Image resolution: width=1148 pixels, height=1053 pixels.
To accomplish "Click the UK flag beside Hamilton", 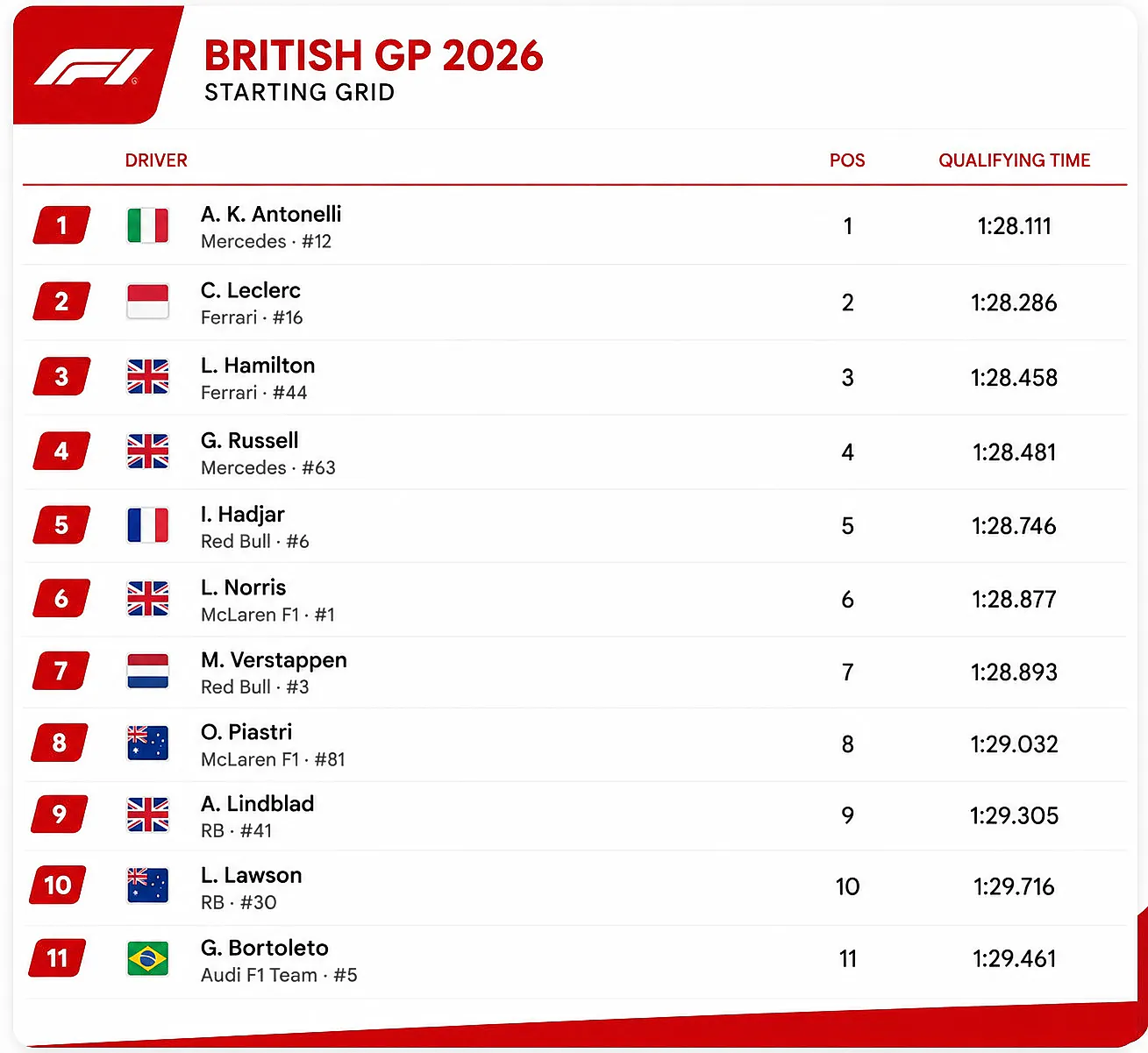I will 147,377.
